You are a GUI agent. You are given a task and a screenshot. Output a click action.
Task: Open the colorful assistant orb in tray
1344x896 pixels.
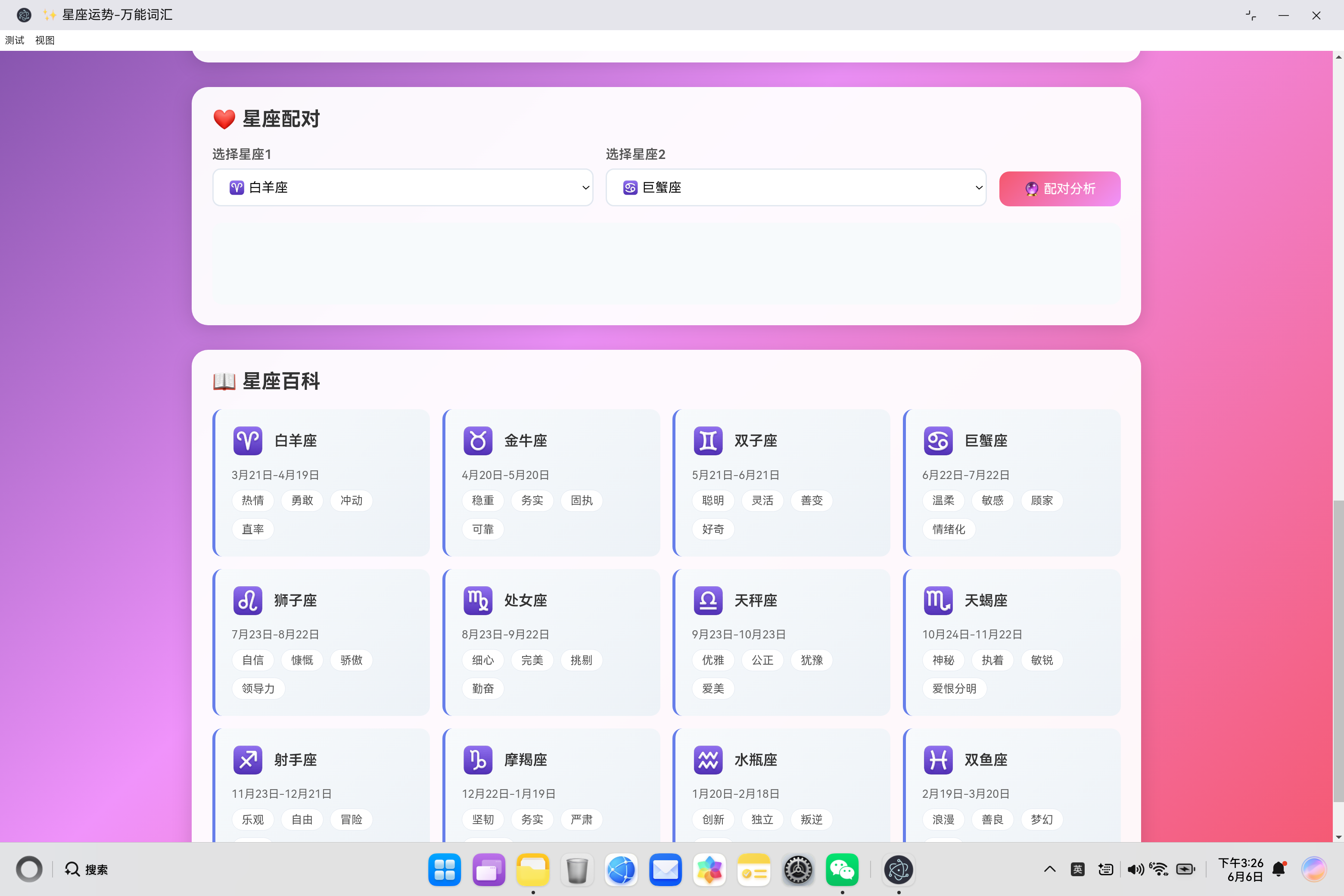pyautogui.click(x=1314, y=869)
